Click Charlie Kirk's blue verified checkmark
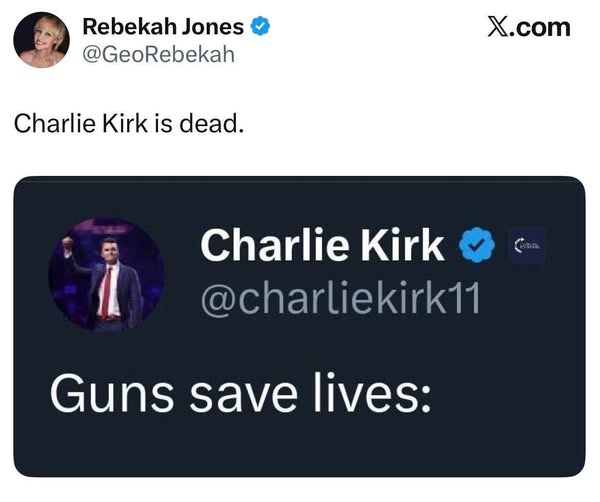 [478, 245]
